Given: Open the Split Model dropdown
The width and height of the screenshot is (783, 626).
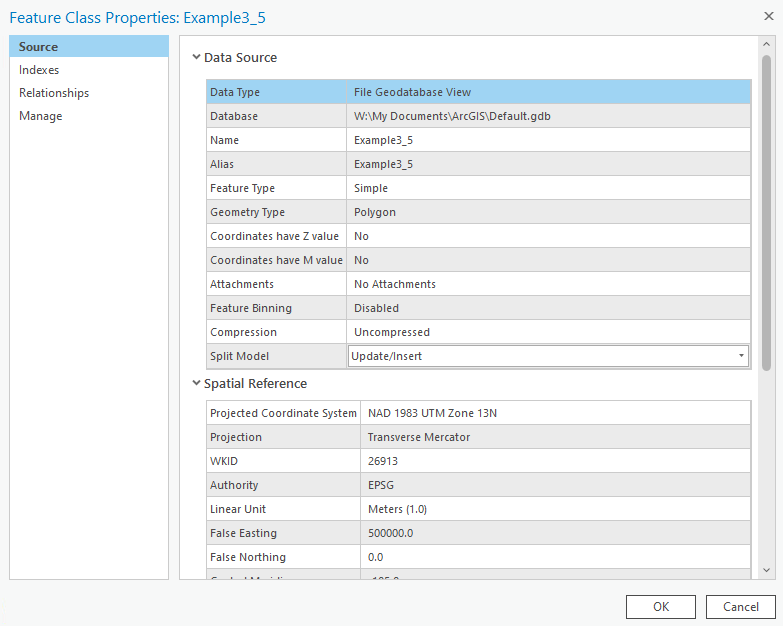Looking at the screenshot, I should (741, 356).
